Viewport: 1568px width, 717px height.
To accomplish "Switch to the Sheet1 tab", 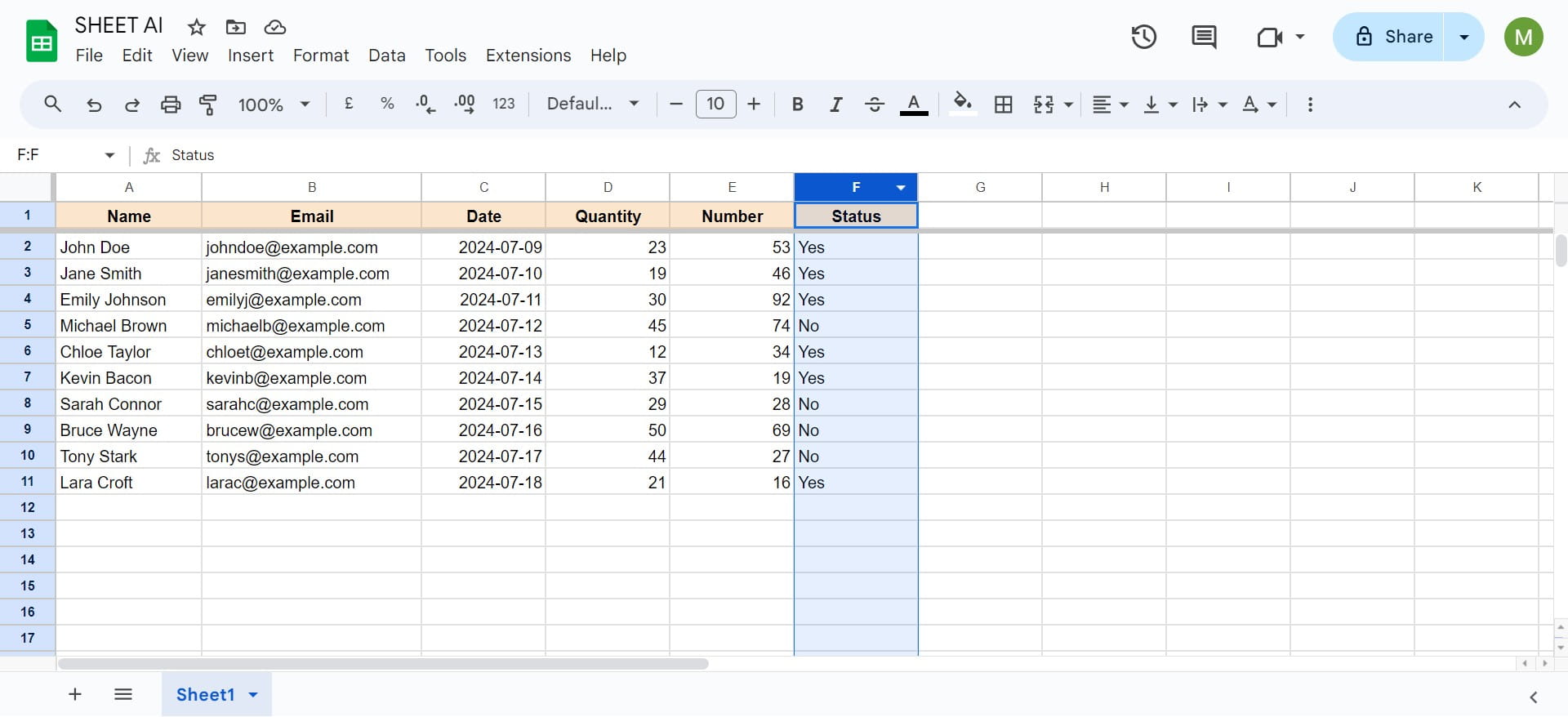I will pyautogui.click(x=205, y=695).
